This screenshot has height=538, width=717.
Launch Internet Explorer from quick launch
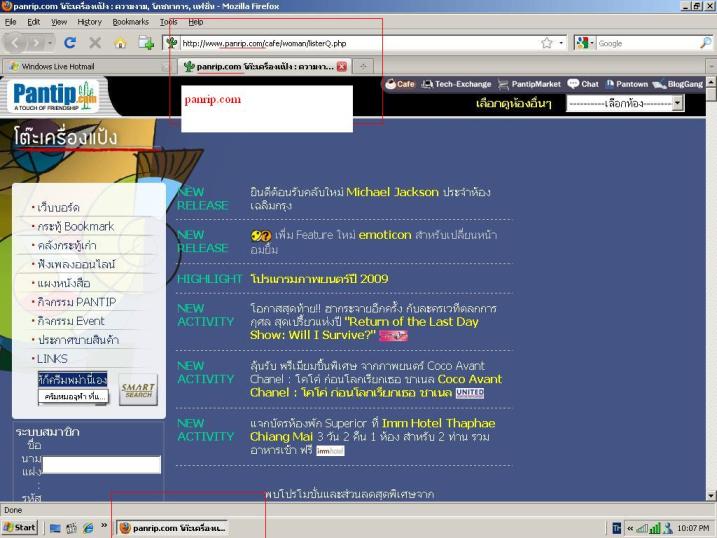[88, 528]
